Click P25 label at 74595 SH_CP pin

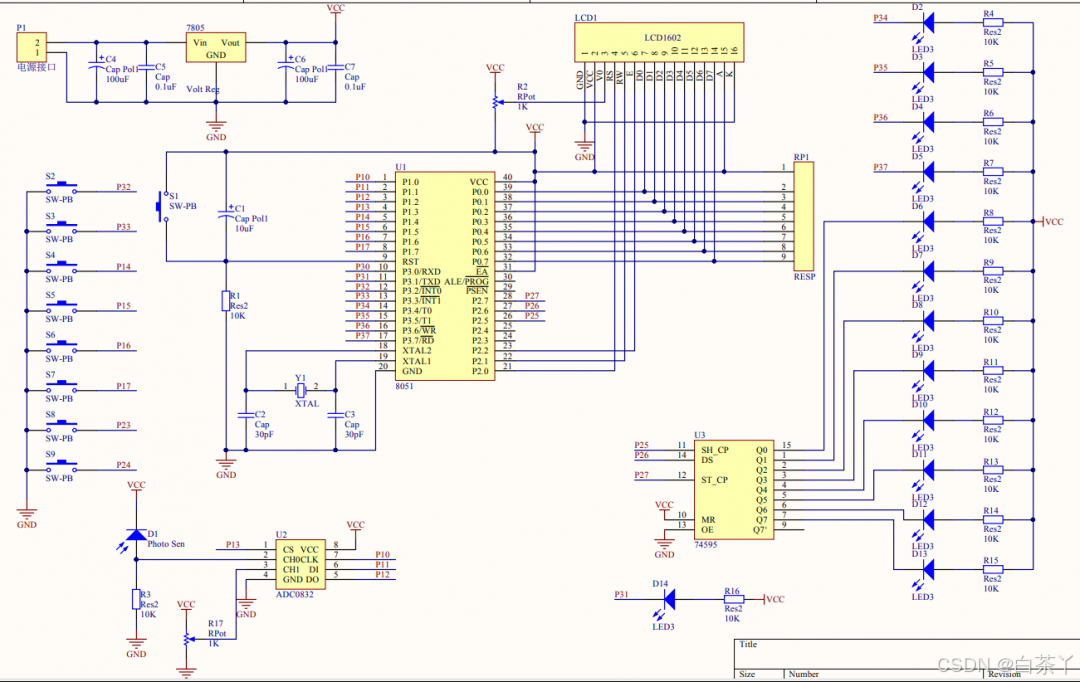(x=641, y=445)
